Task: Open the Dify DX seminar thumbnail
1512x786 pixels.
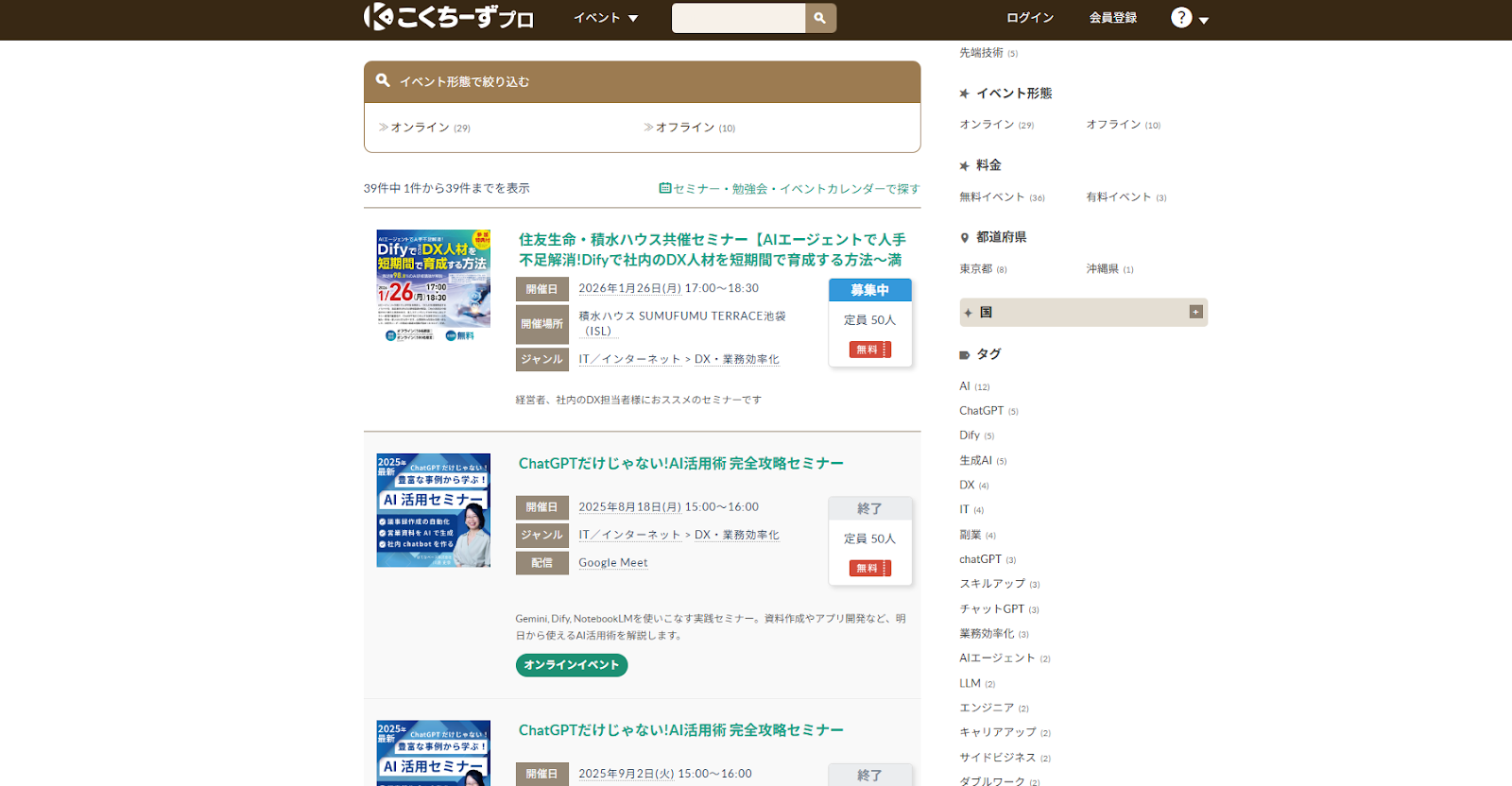Action: [434, 285]
